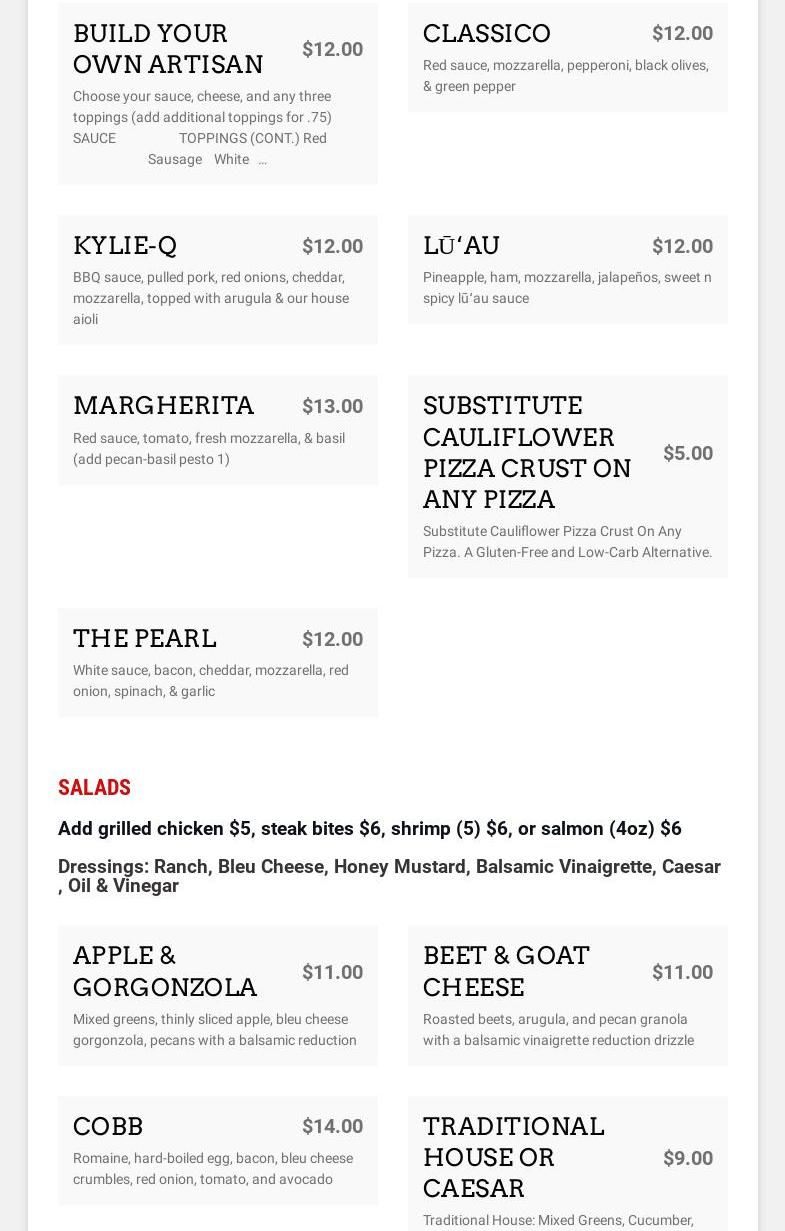
Task: Open The Pearl pizza item
Action: [x=144, y=639]
